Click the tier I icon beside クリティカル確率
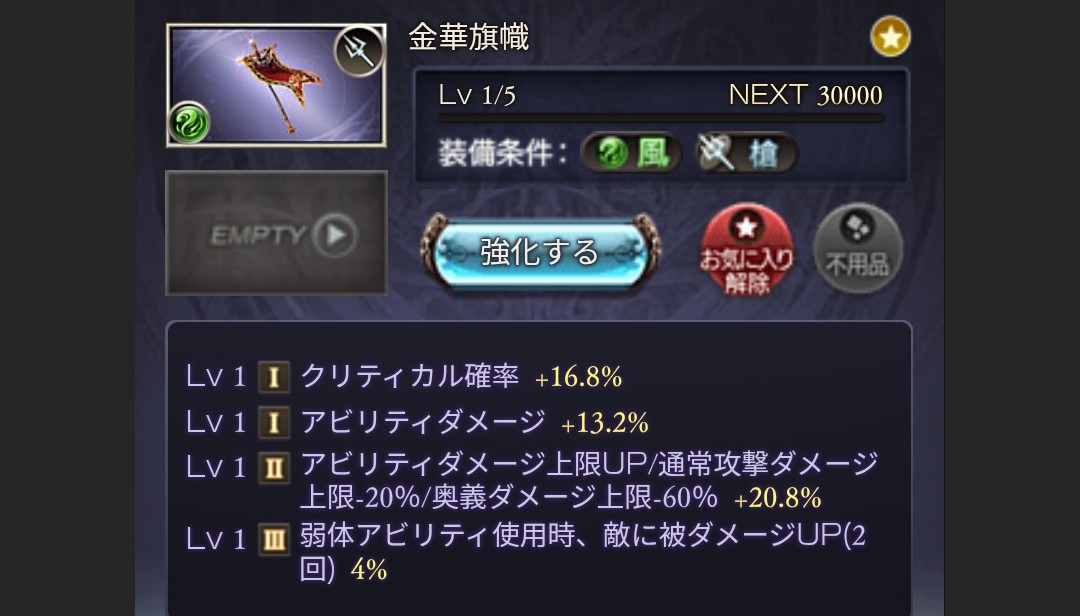Image resolution: width=1080 pixels, height=616 pixels. 273,377
